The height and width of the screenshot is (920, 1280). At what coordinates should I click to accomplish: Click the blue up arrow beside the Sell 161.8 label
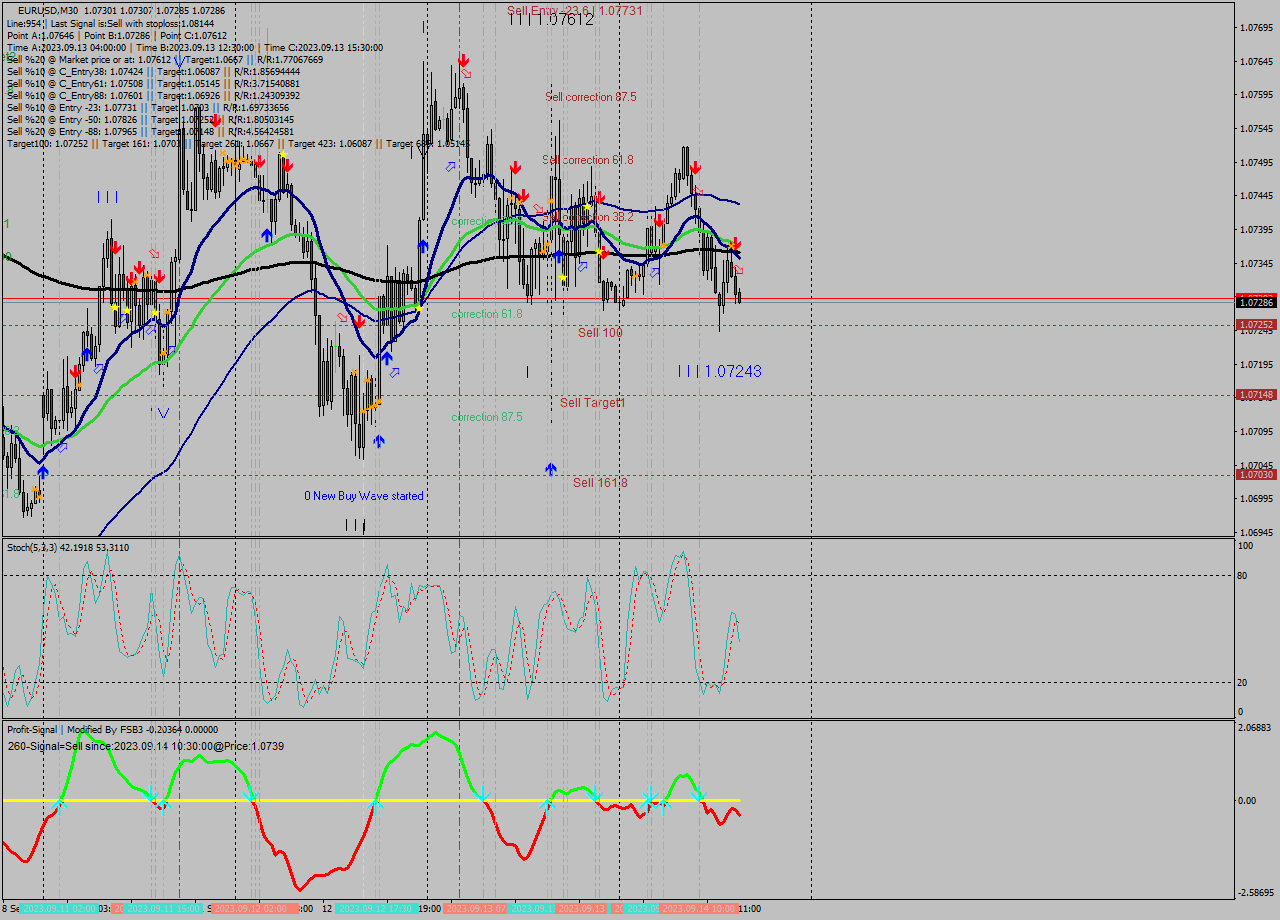tap(550, 468)
